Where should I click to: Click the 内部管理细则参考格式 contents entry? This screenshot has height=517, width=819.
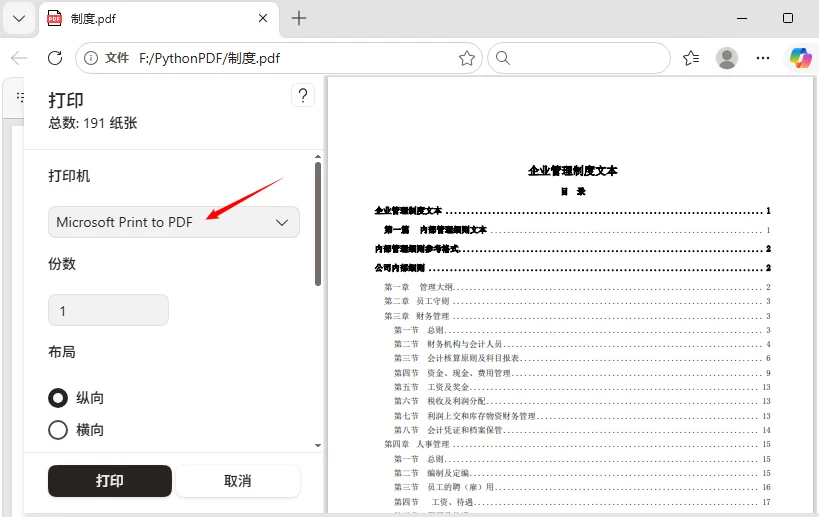click(x=572, y=249)
